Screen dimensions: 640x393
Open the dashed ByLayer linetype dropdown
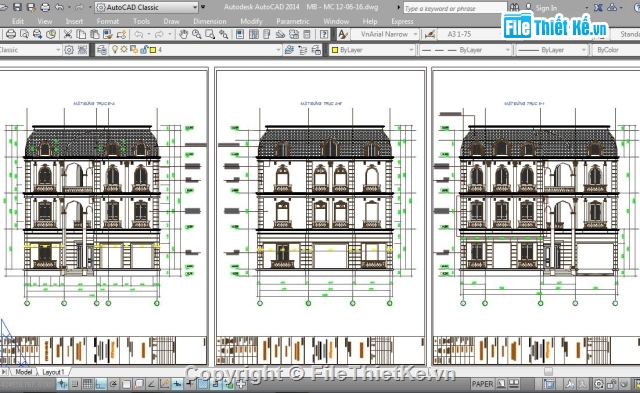click(x=465, y=50)
